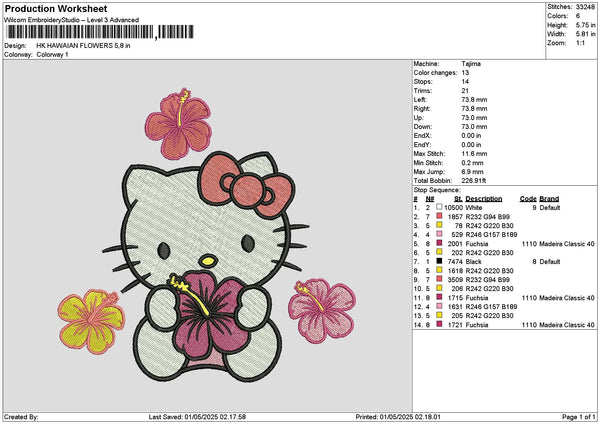Select the Max Stitch value 11.6 mm
600x424 pixels.
tap(474, 153)
